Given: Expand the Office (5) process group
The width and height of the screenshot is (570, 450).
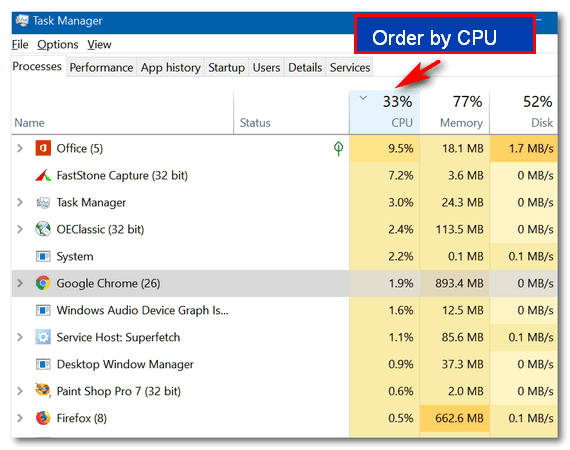Looking at the screenshot, I should 20,148.
